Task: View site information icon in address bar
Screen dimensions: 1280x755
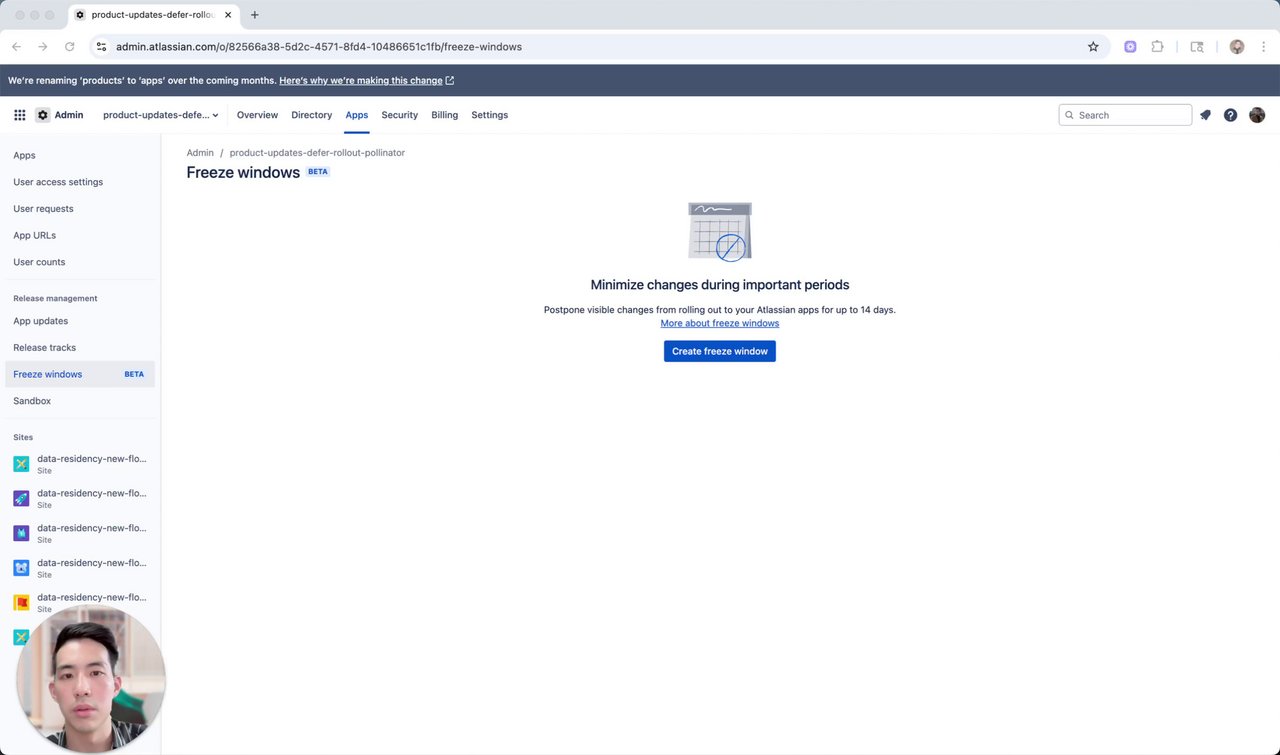Action: (101, 47)
